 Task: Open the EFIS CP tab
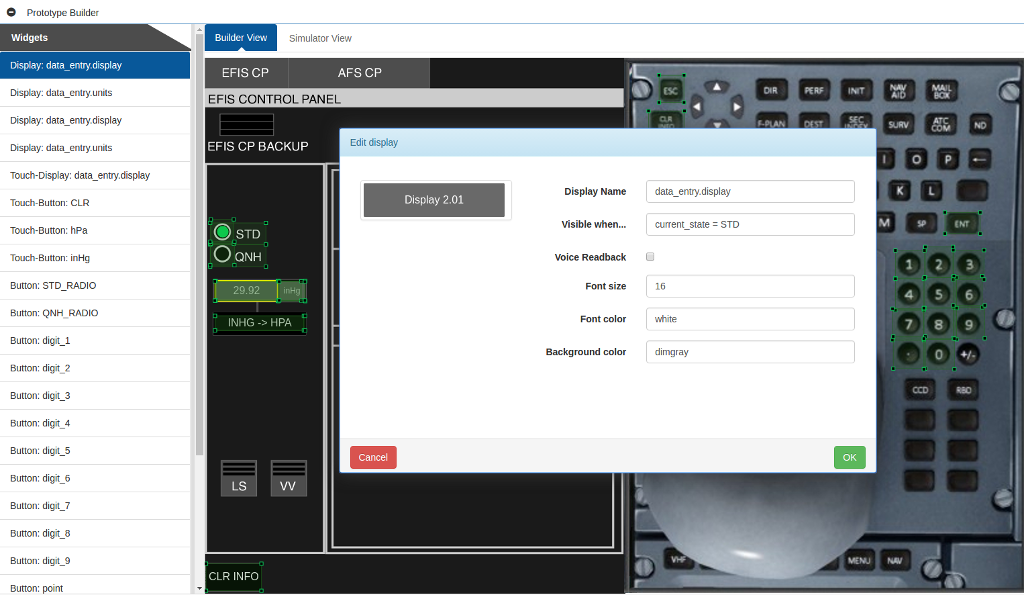pyautogui.click(x=246, y=72)
